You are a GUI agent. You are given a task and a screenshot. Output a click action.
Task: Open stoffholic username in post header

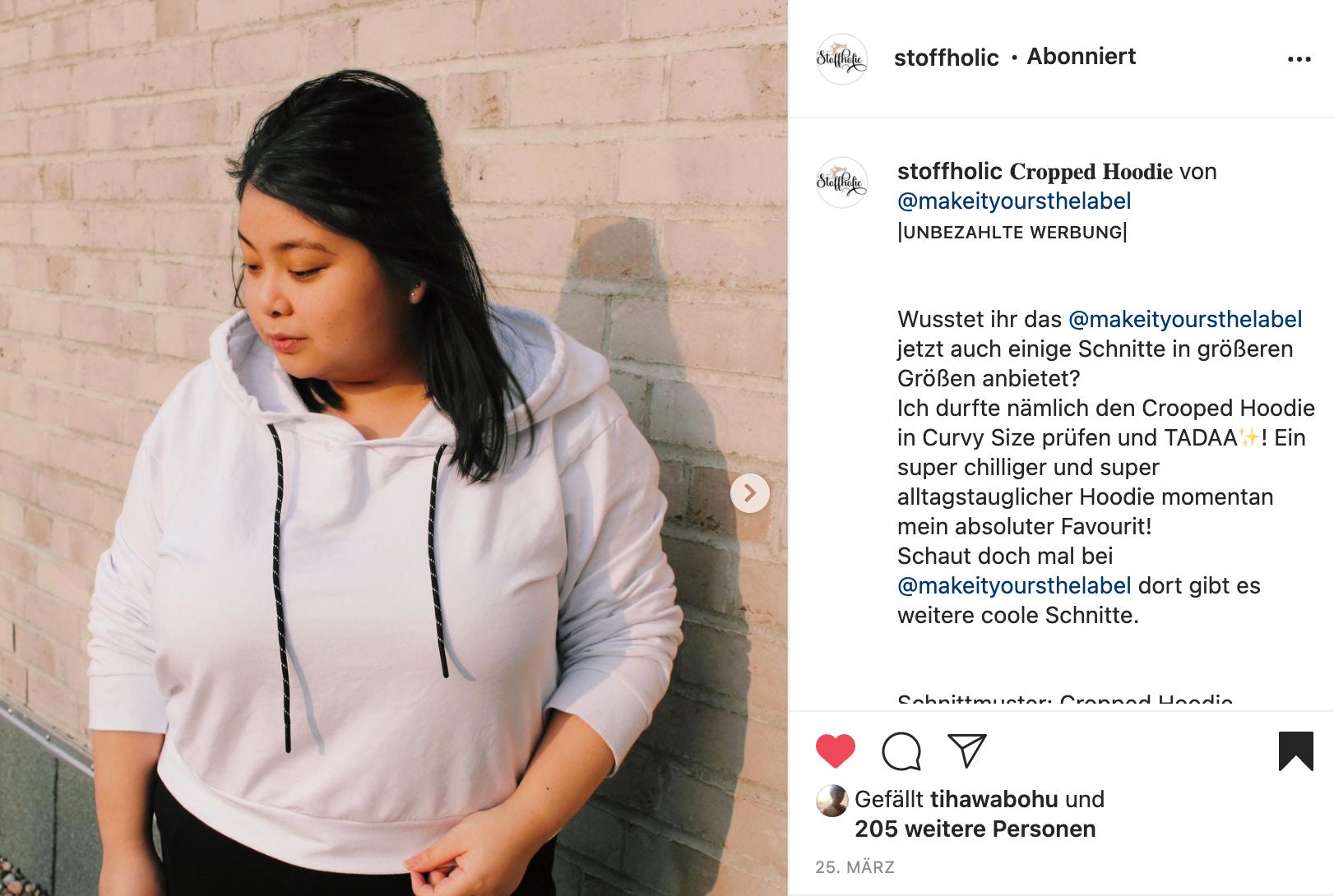946,58
